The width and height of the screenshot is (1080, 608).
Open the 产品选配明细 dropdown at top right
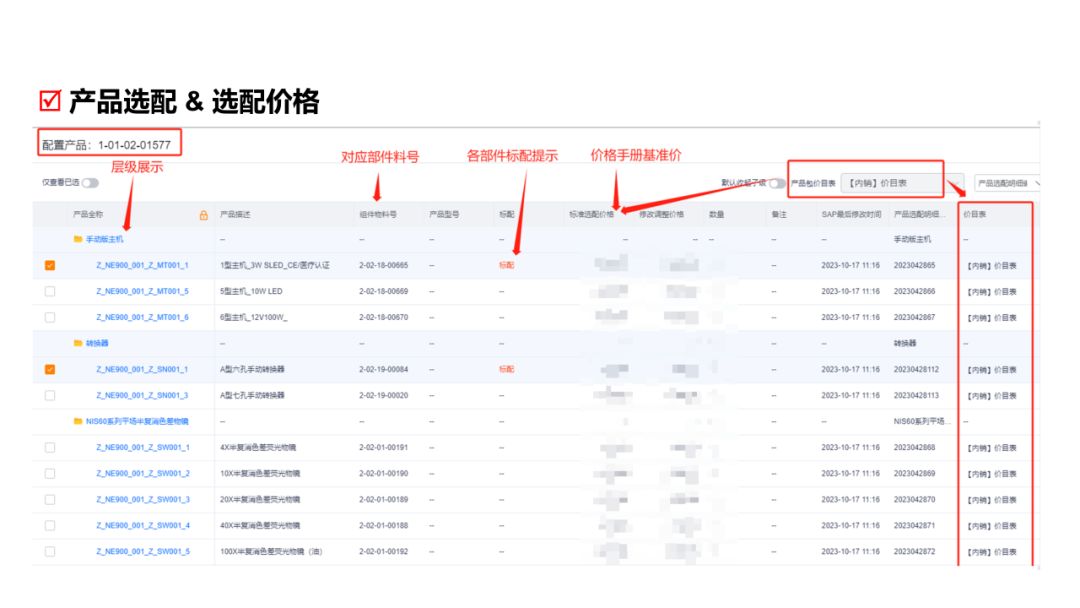tap(1007, 183)
